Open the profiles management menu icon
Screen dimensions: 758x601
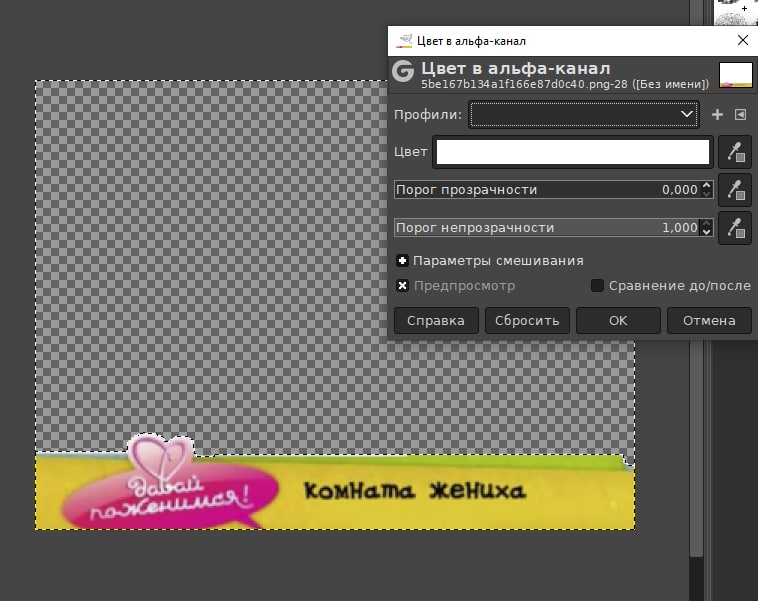click(x=740, y=115)
